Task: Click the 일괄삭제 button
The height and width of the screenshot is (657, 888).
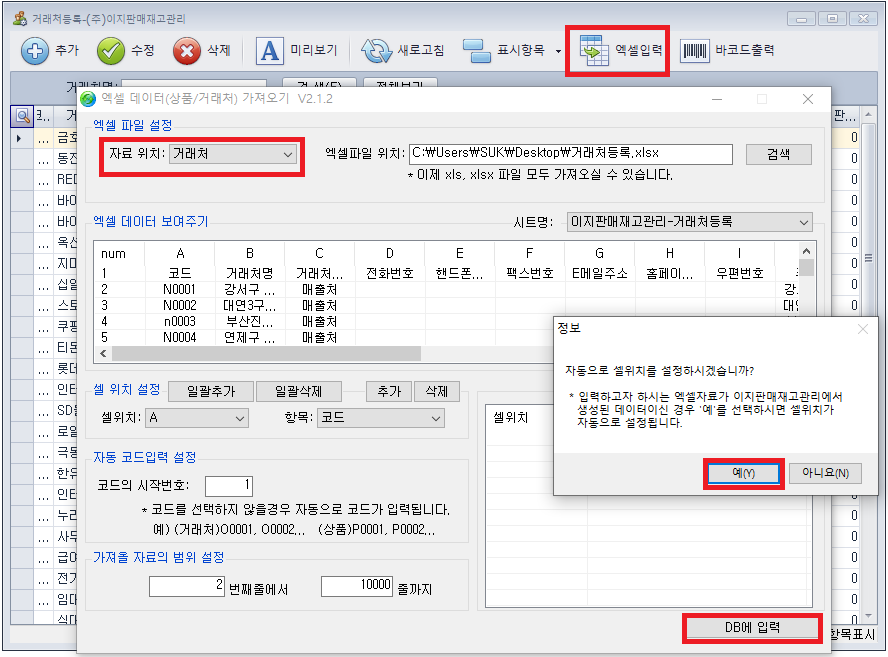Action: coord(298,391)
